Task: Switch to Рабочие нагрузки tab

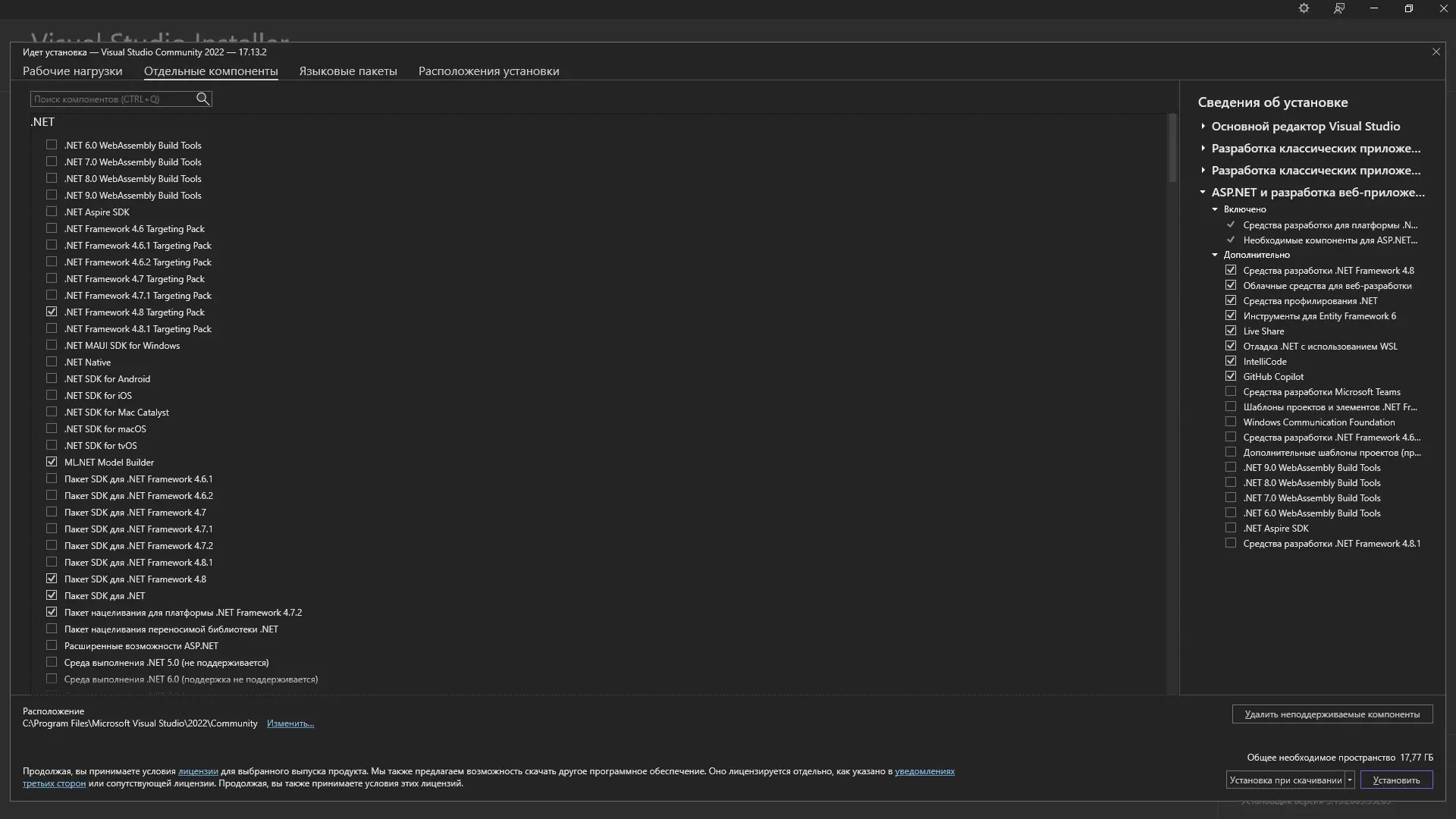Action: [x=72, y=71]
